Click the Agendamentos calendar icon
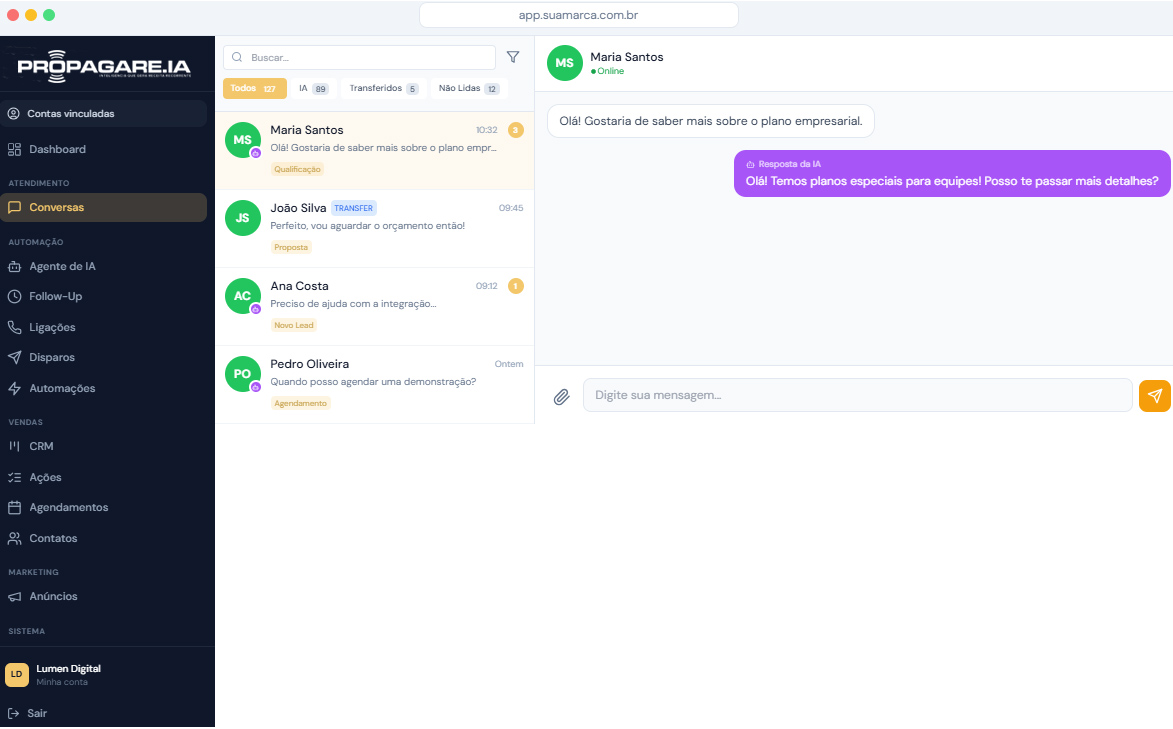 pos(14,507)
